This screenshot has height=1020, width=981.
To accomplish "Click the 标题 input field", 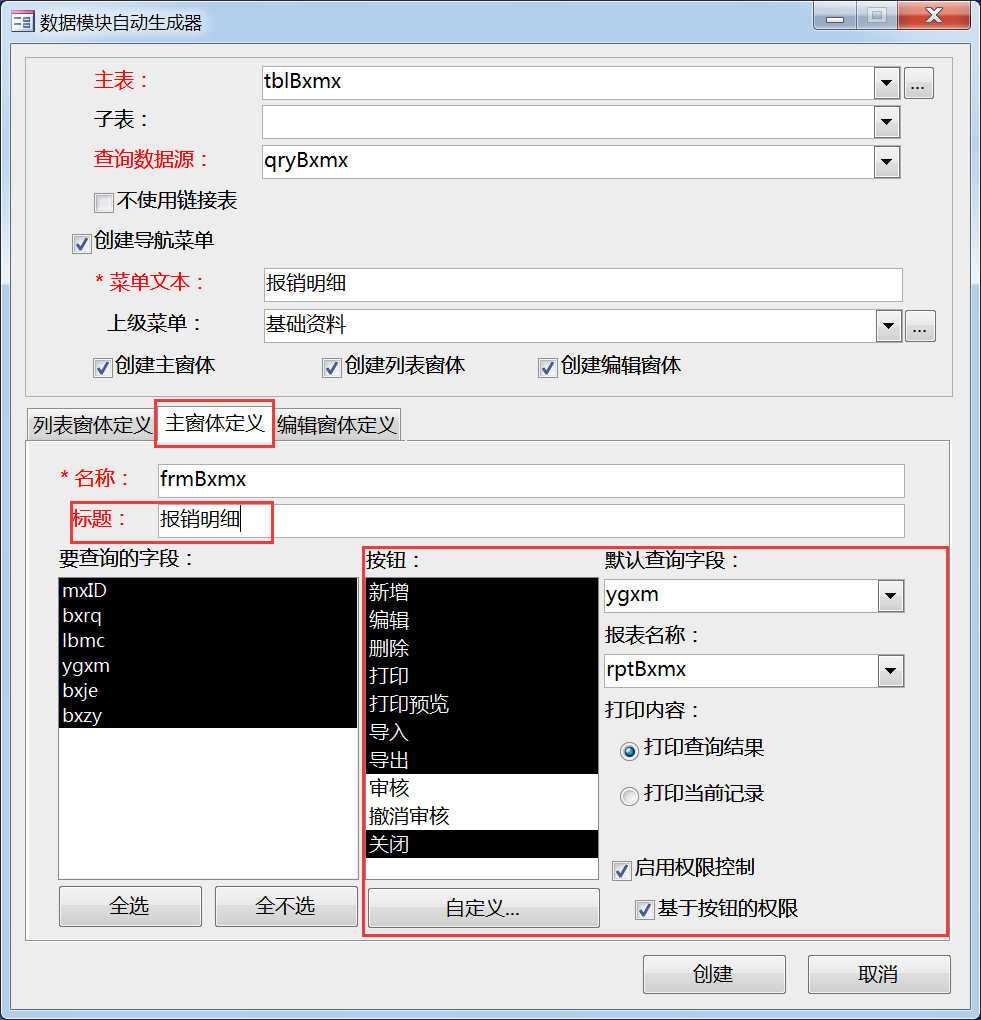I will pos(531,521).
